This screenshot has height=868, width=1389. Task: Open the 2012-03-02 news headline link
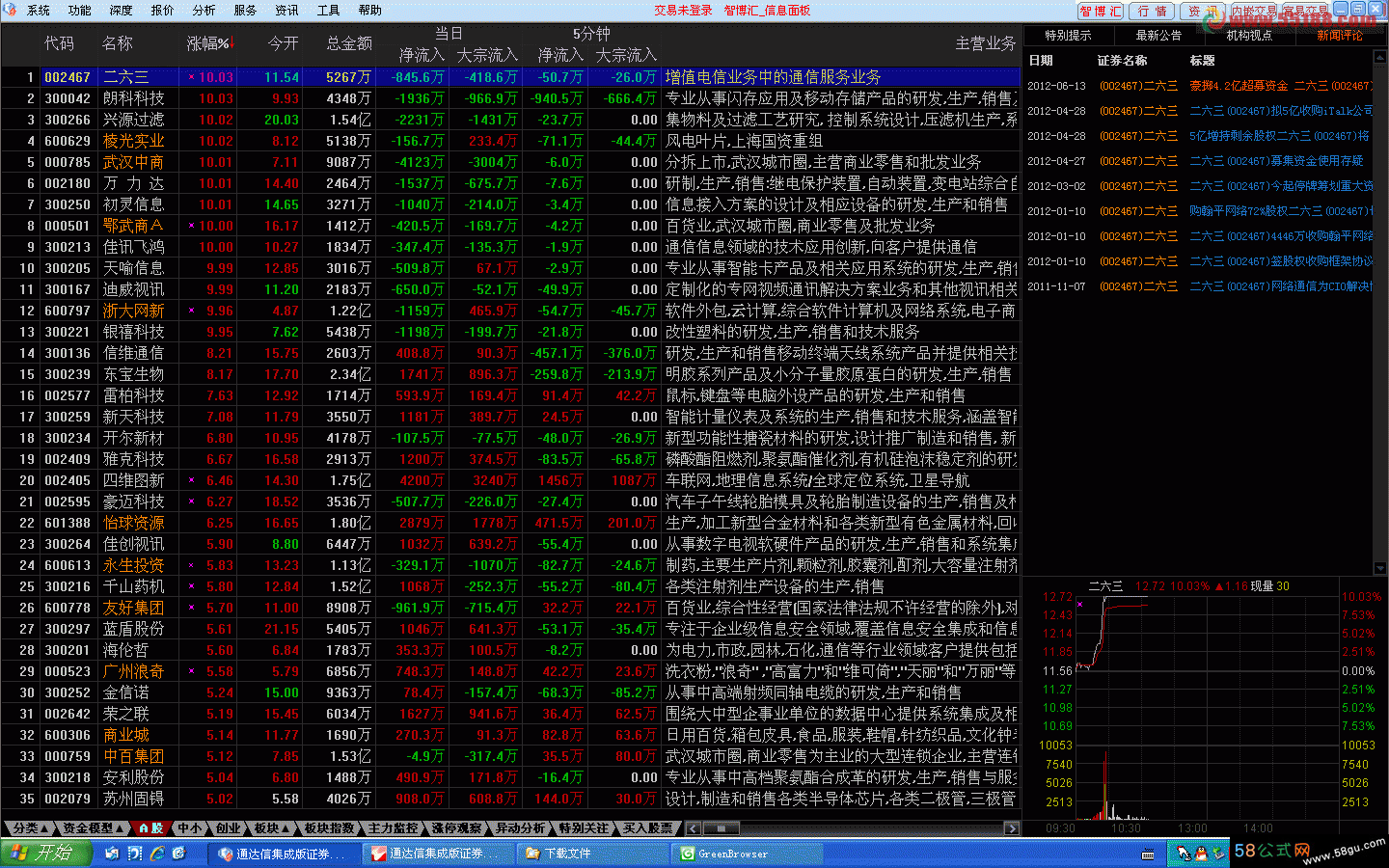click(1281, 186)
